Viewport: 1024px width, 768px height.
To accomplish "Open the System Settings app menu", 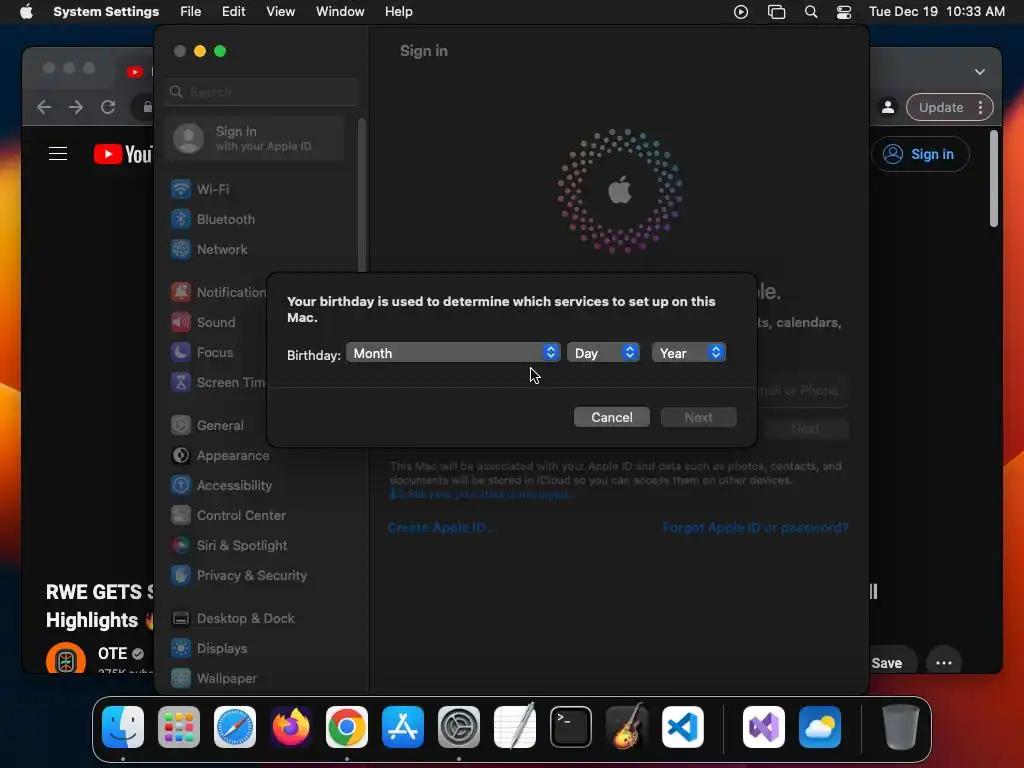I will 106,12.
